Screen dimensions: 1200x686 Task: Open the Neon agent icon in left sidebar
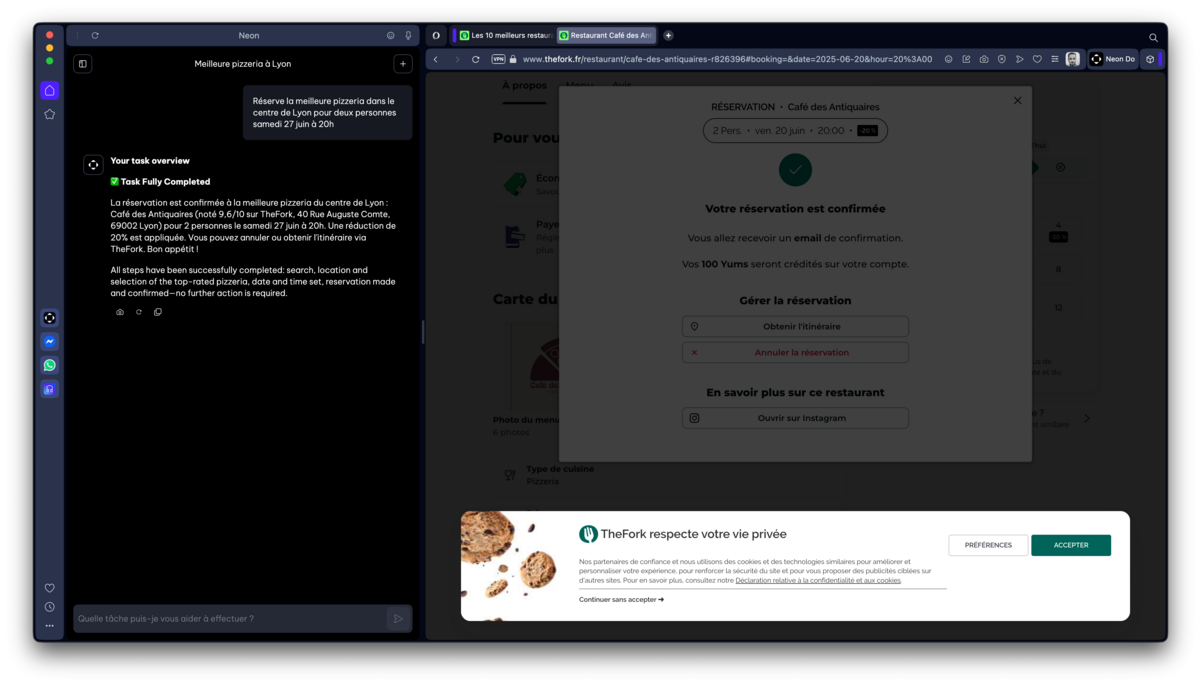tap(49, 318)
